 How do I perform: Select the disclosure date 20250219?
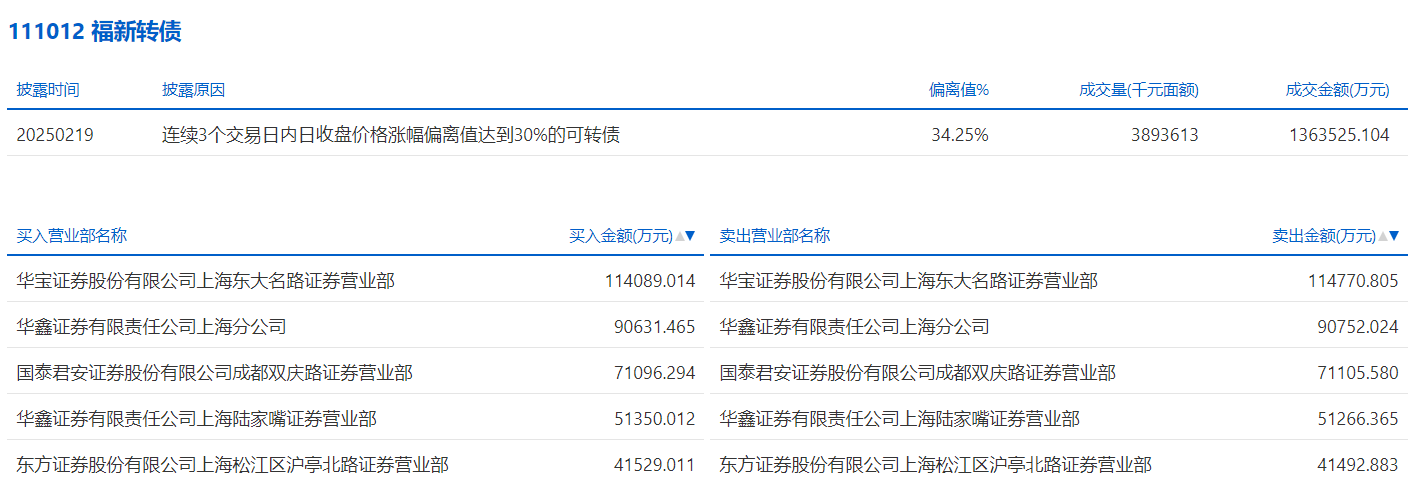[x=55, y=134]
